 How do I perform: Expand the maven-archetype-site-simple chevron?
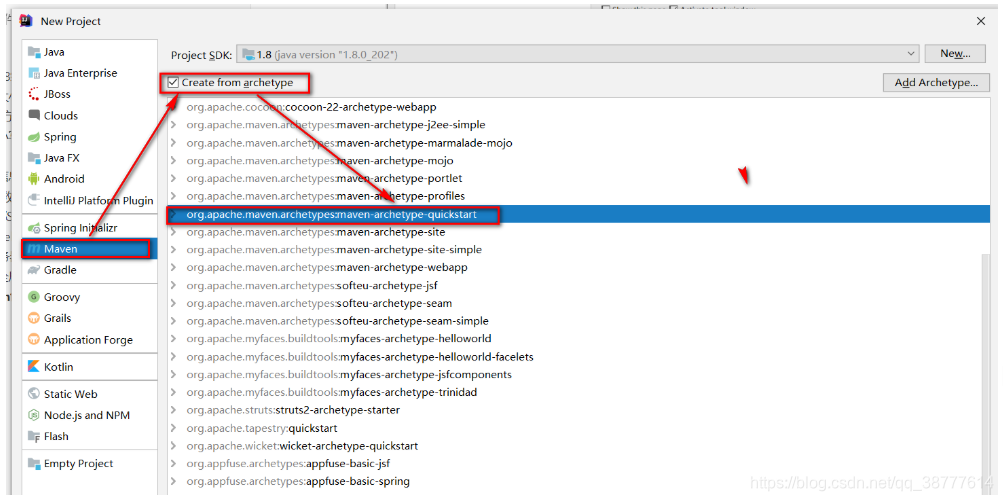173,250
